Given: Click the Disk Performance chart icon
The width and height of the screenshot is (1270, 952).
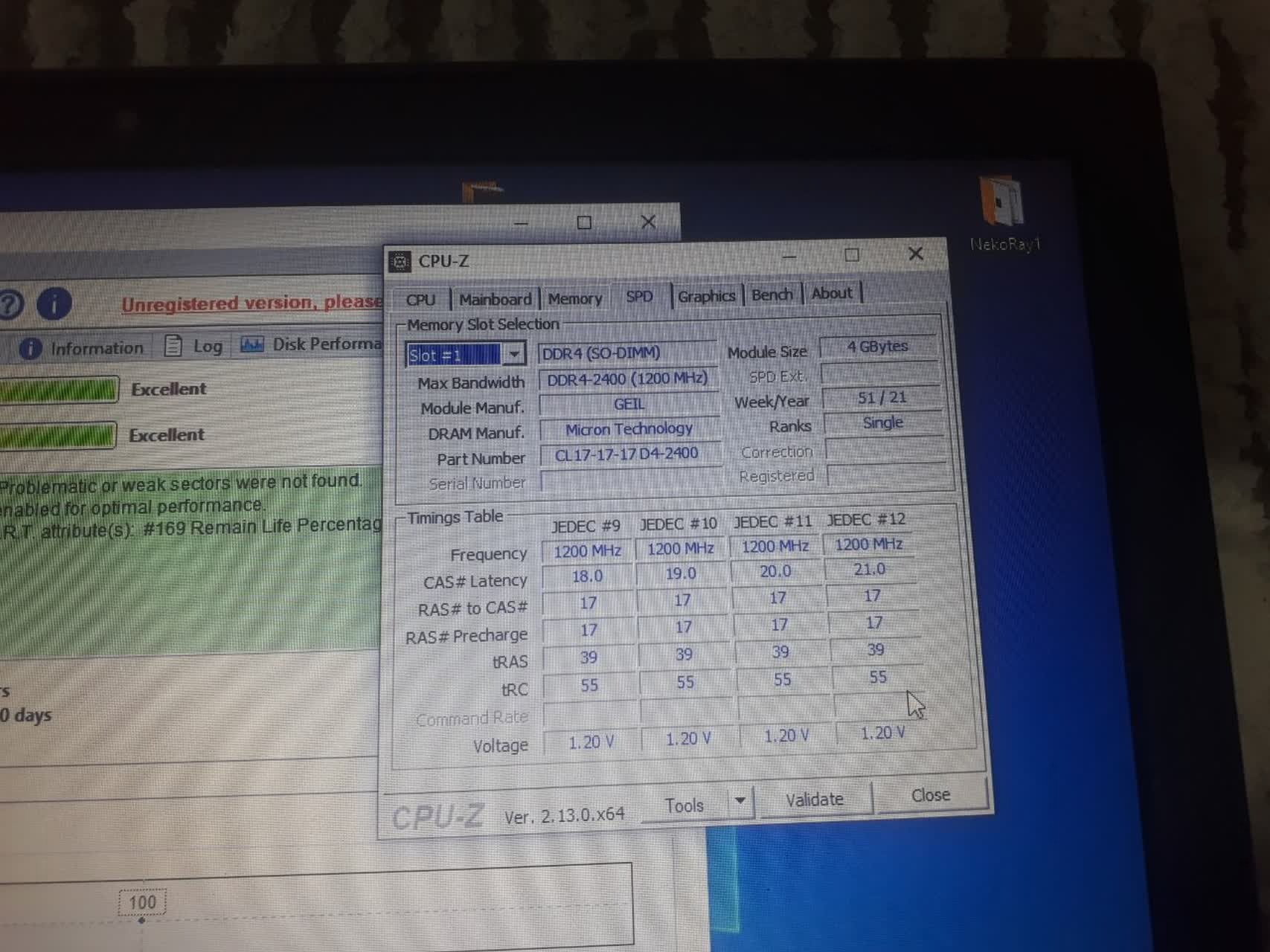Looking at the screenshot, I should pyautogui.click(x=252, y=344).
